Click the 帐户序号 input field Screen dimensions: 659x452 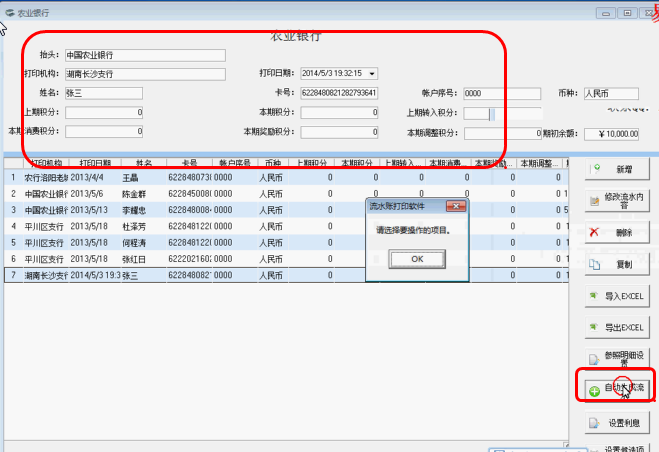pyautogui.click(x=502, y=93)
